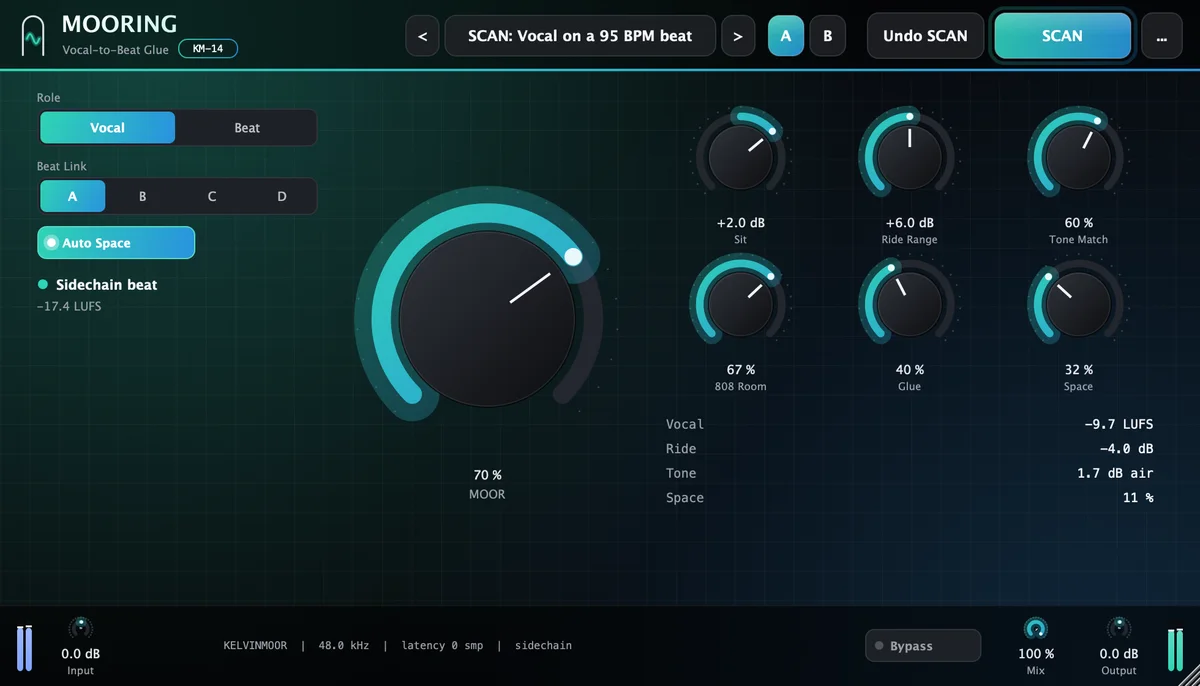
Task: Click the 70 % MOOR value
Action: click(487, 475)
